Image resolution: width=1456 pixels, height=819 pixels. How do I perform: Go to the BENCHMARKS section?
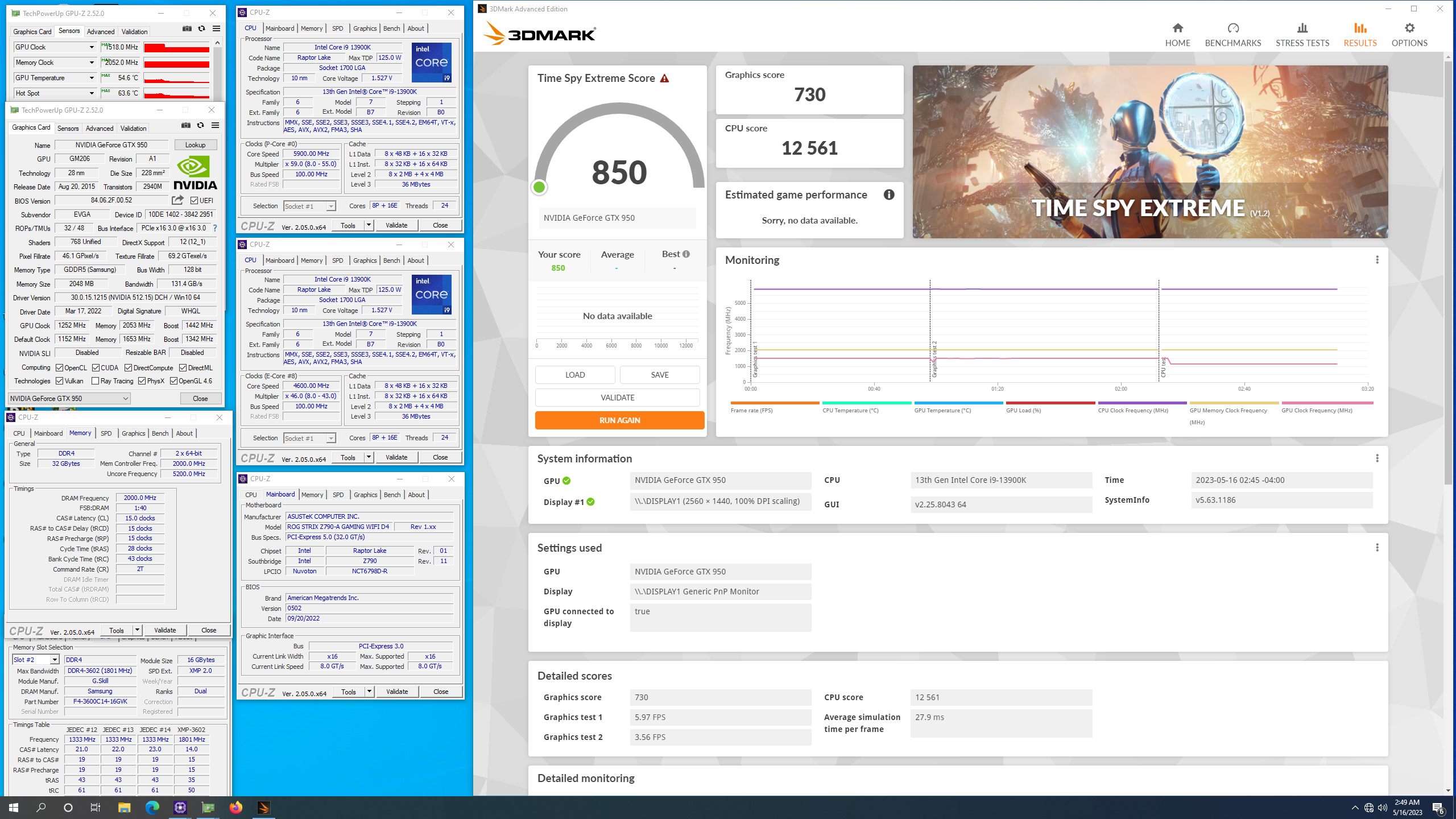tap(1232, 35)
